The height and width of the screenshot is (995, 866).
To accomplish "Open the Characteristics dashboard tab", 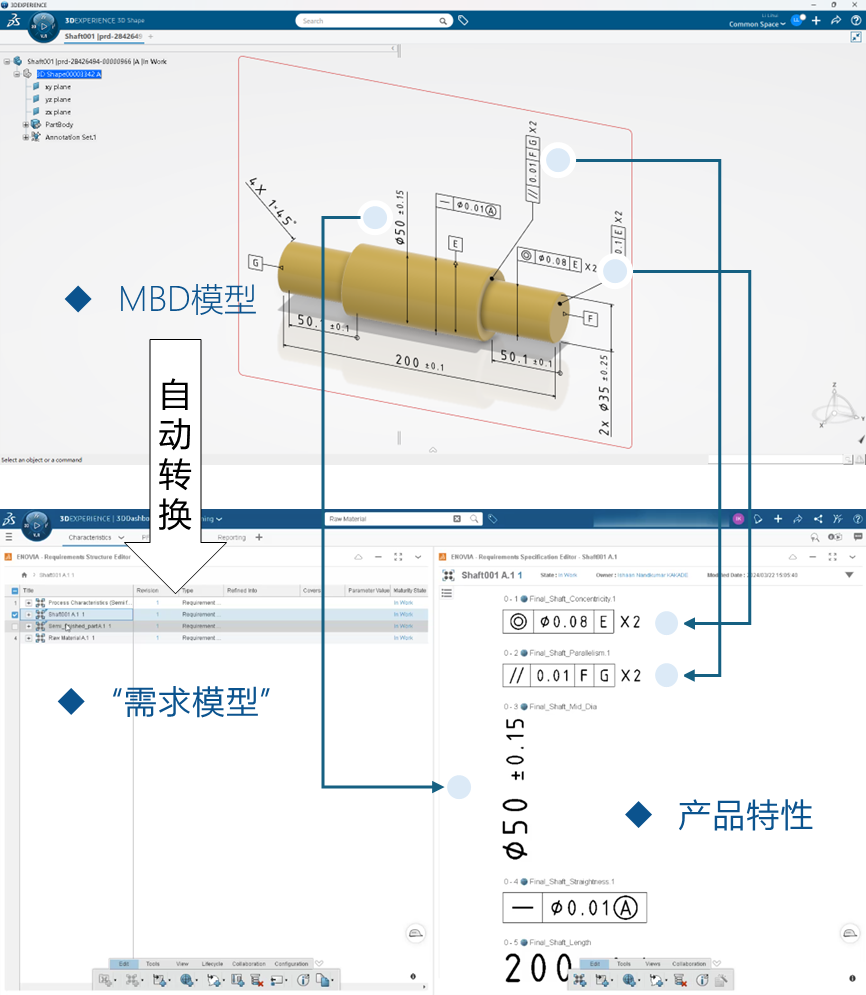I will 89,537.
